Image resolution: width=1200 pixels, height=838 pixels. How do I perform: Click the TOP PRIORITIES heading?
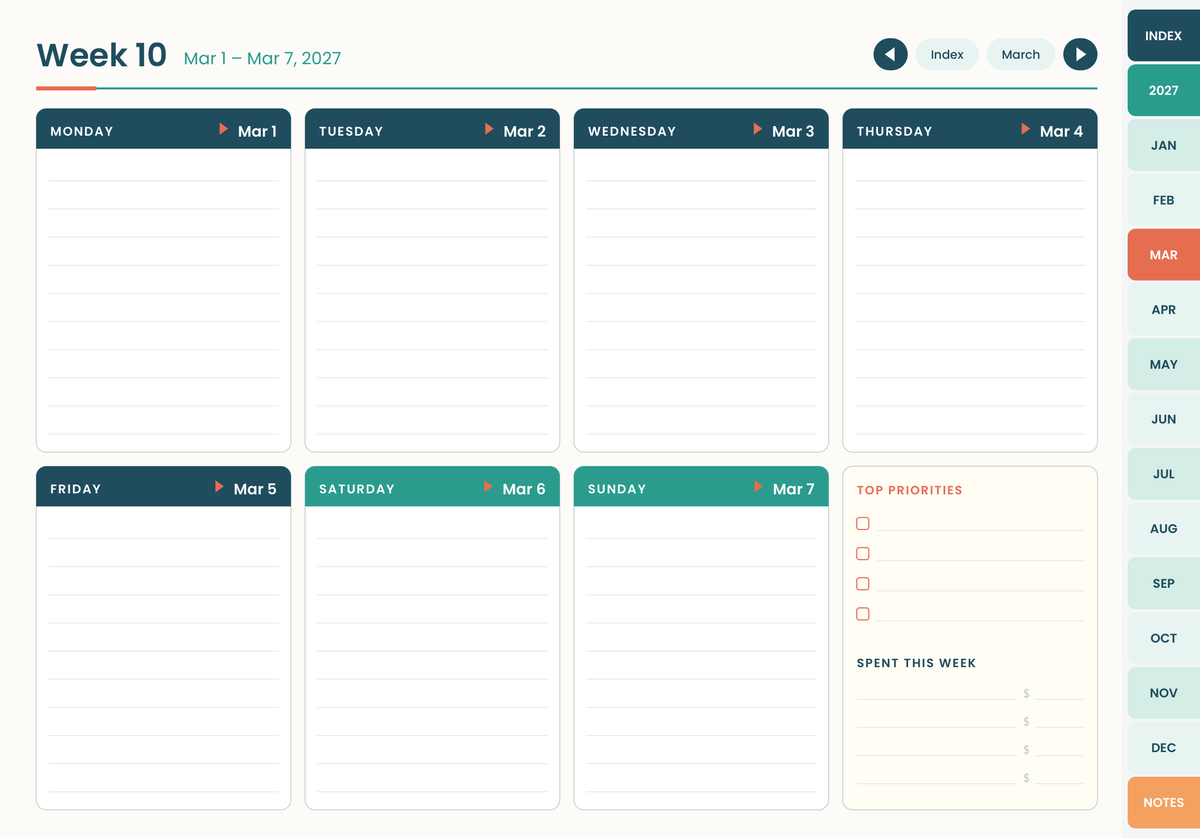[910, 490]
